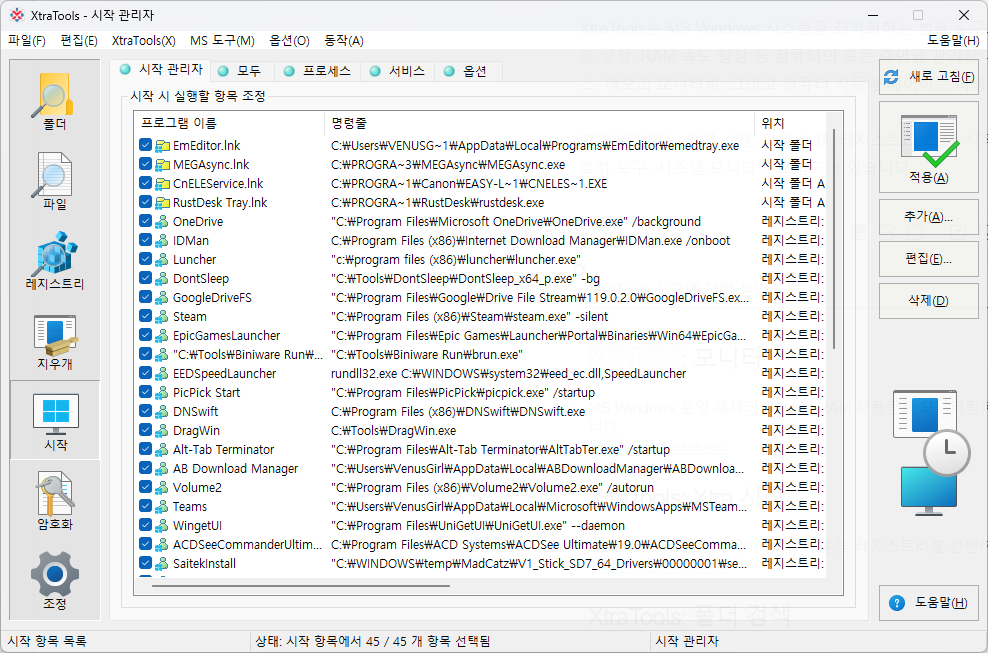Toggle the EpicGamesLauncher checkbox
This screenshot has width=988, height=653.
(x=146, y=335)
